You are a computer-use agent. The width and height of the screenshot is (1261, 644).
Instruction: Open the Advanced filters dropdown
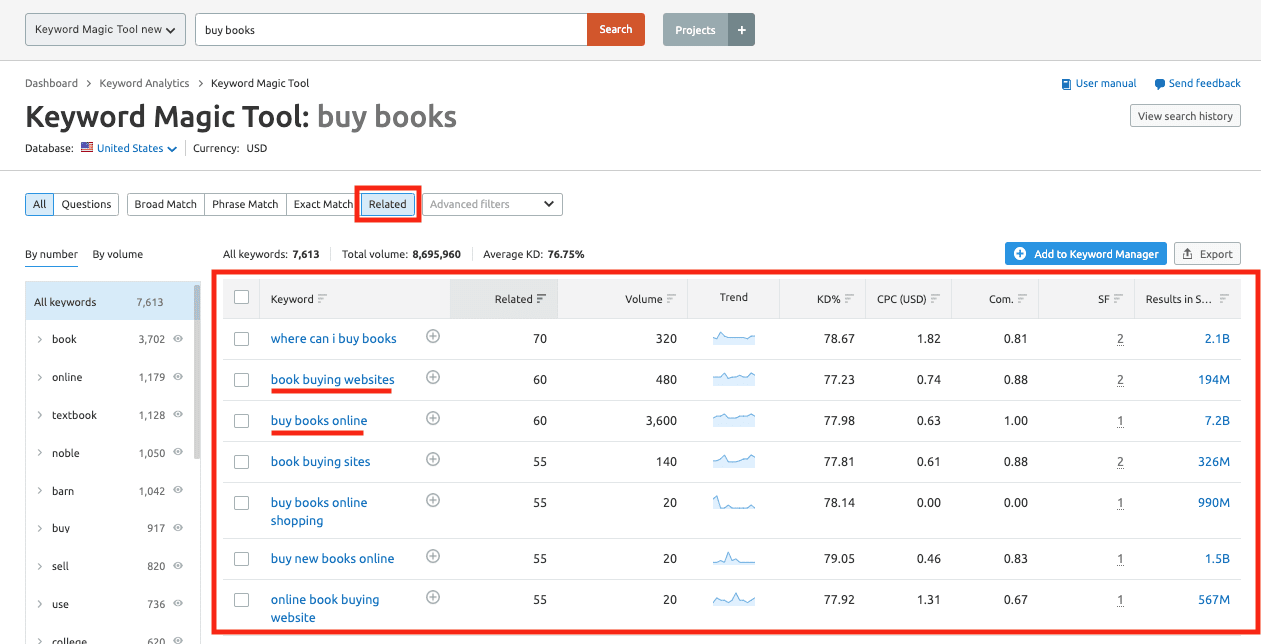(491, 204)
